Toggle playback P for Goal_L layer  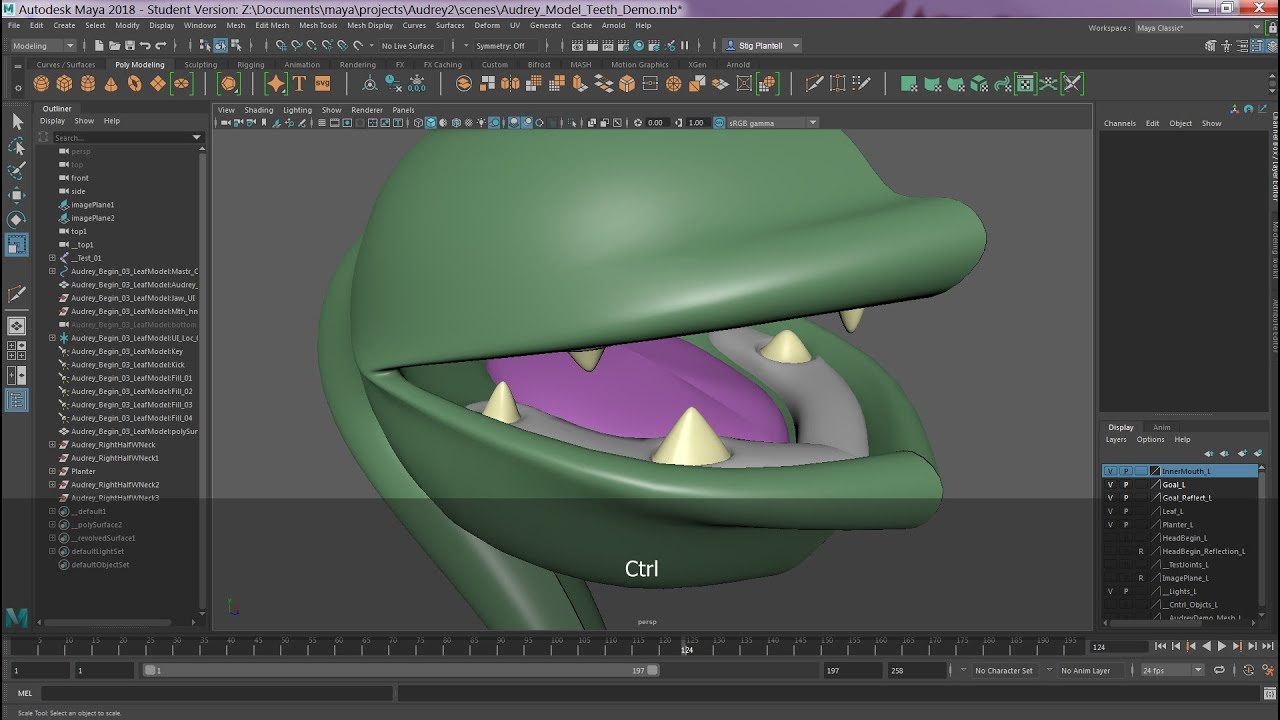pos(1126,484)
